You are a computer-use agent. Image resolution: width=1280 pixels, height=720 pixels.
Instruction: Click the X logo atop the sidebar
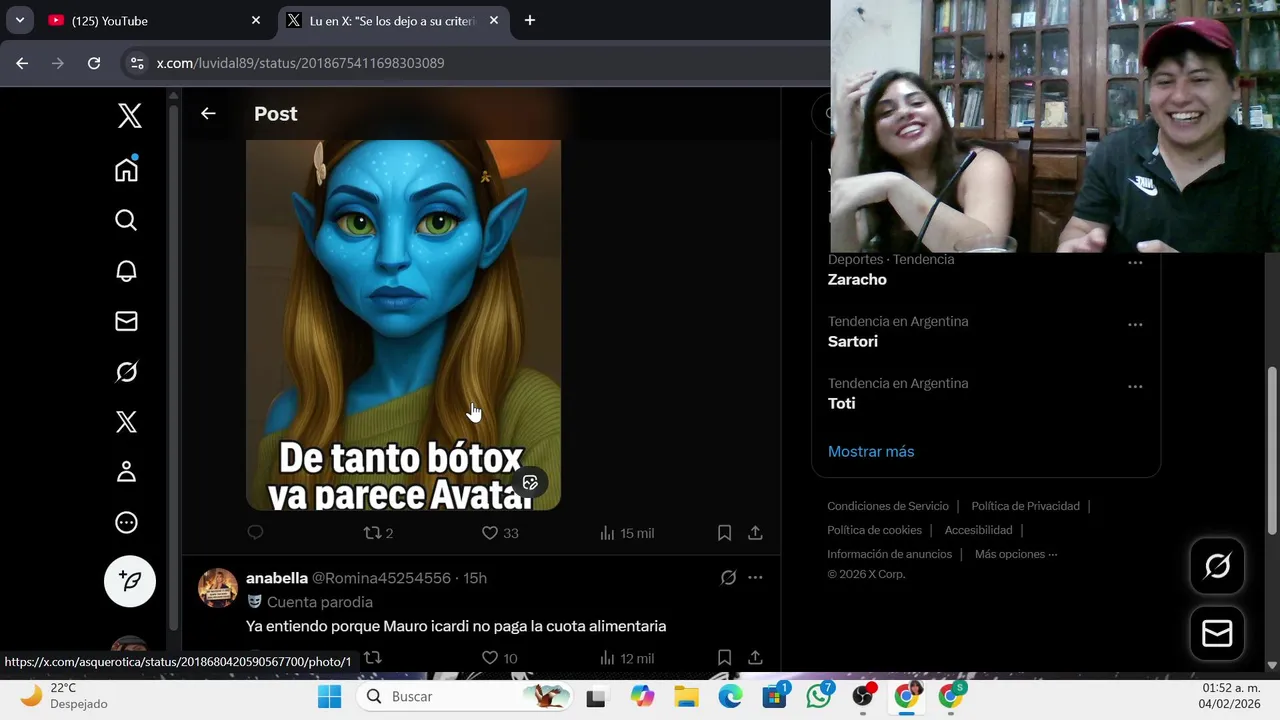pos(129,116)
